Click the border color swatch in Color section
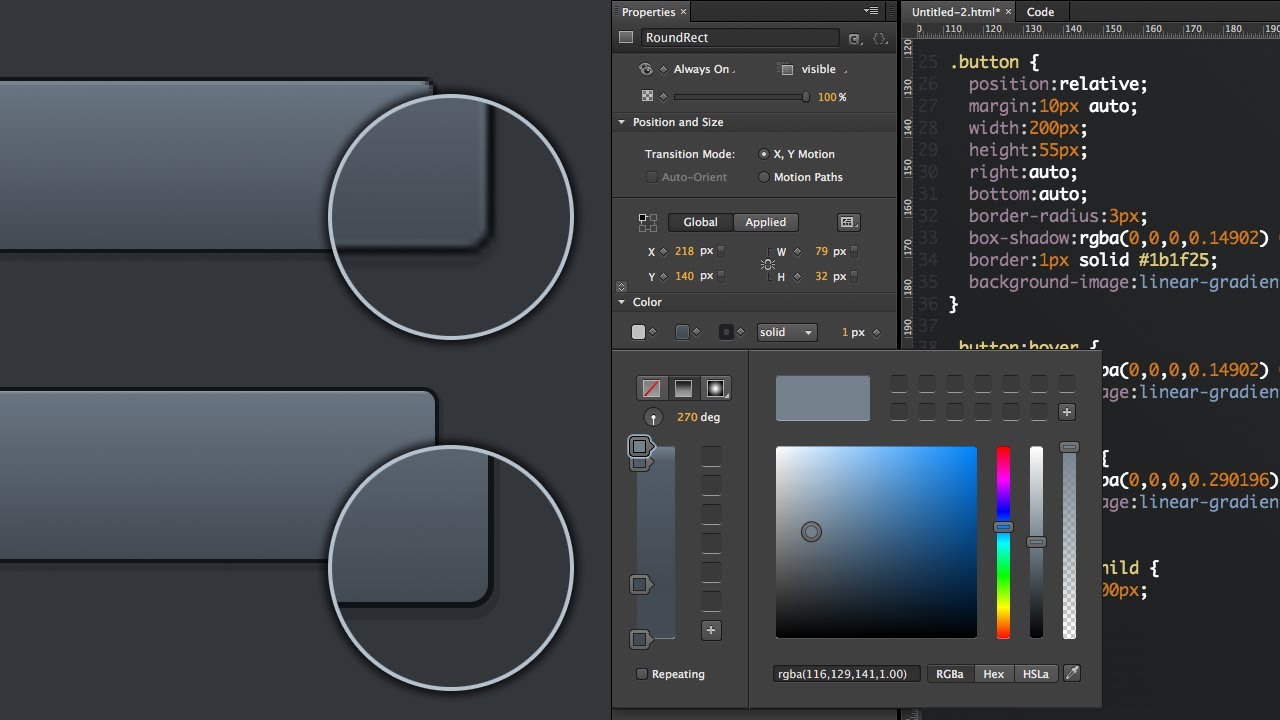The image size is (1280, 720). [x=727, y=332]
